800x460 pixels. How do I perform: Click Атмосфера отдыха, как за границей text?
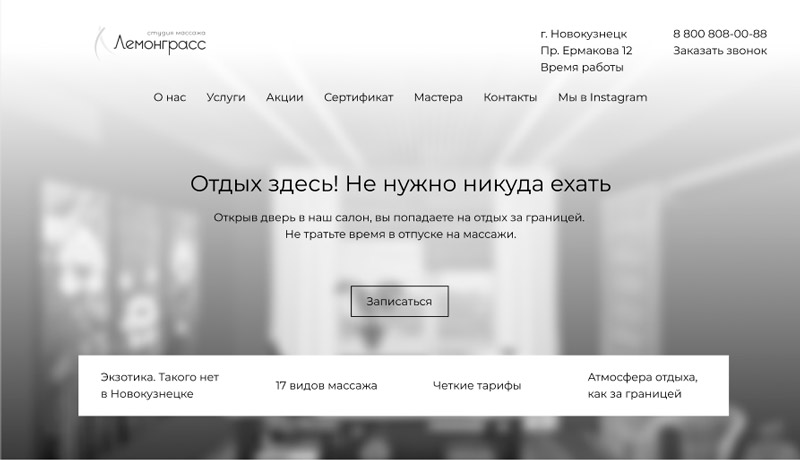tap(642, 386)
